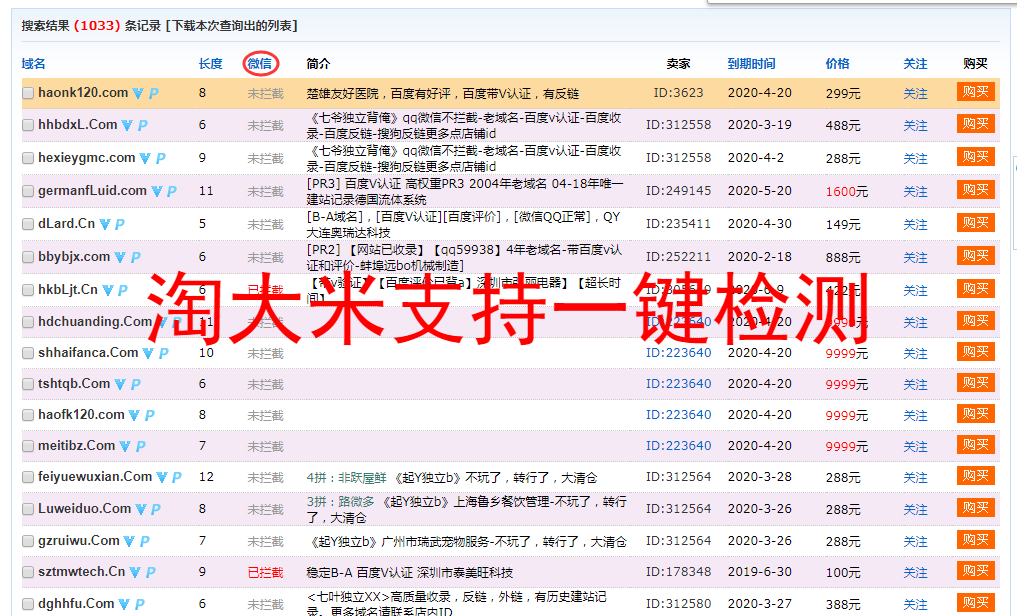Sort by the 价格 column header
This screenshot has height=616, width=1017.
point(837,63)
